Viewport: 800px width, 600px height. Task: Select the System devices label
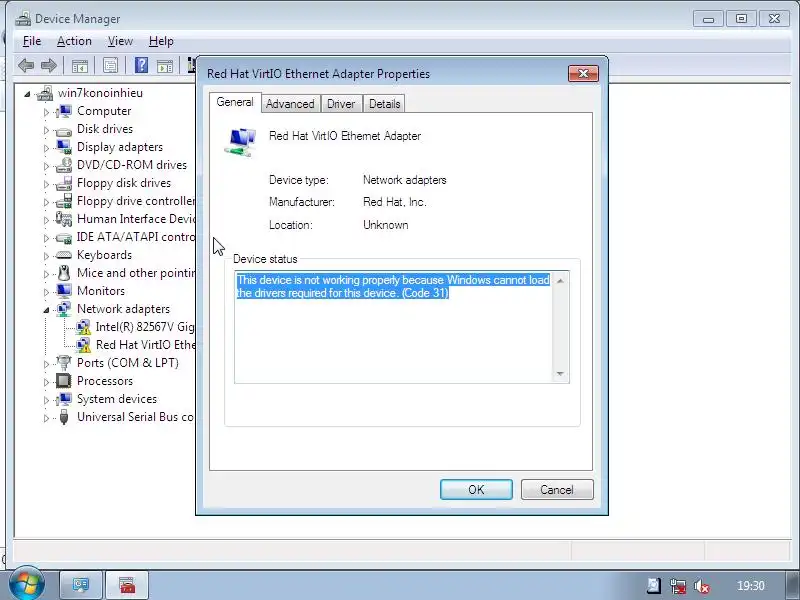tap(117, 399)
